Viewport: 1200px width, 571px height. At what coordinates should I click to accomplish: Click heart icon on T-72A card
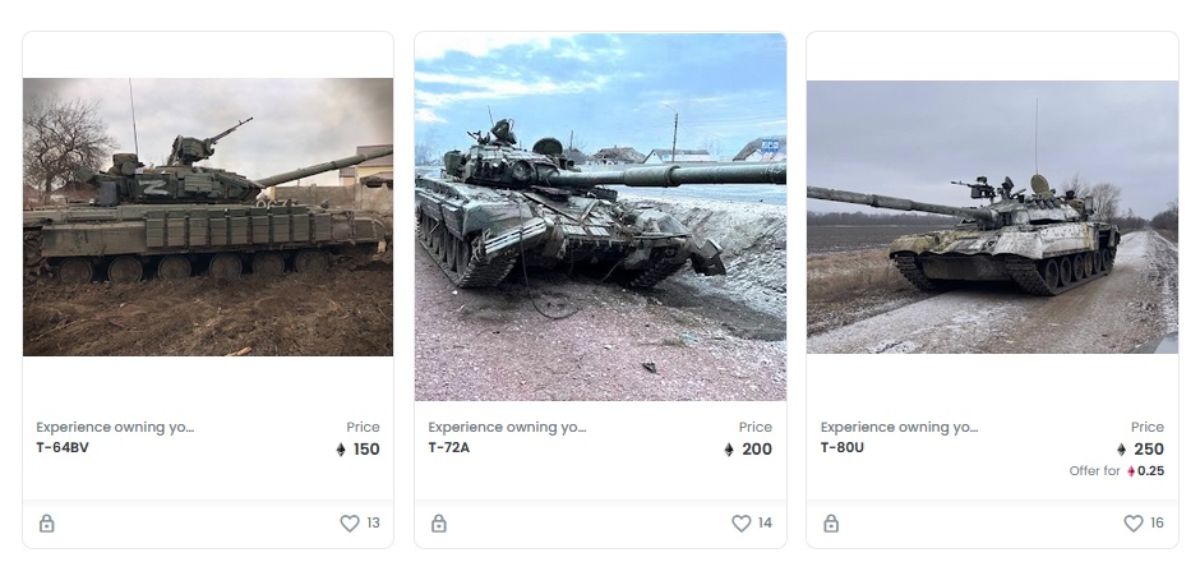741,523
